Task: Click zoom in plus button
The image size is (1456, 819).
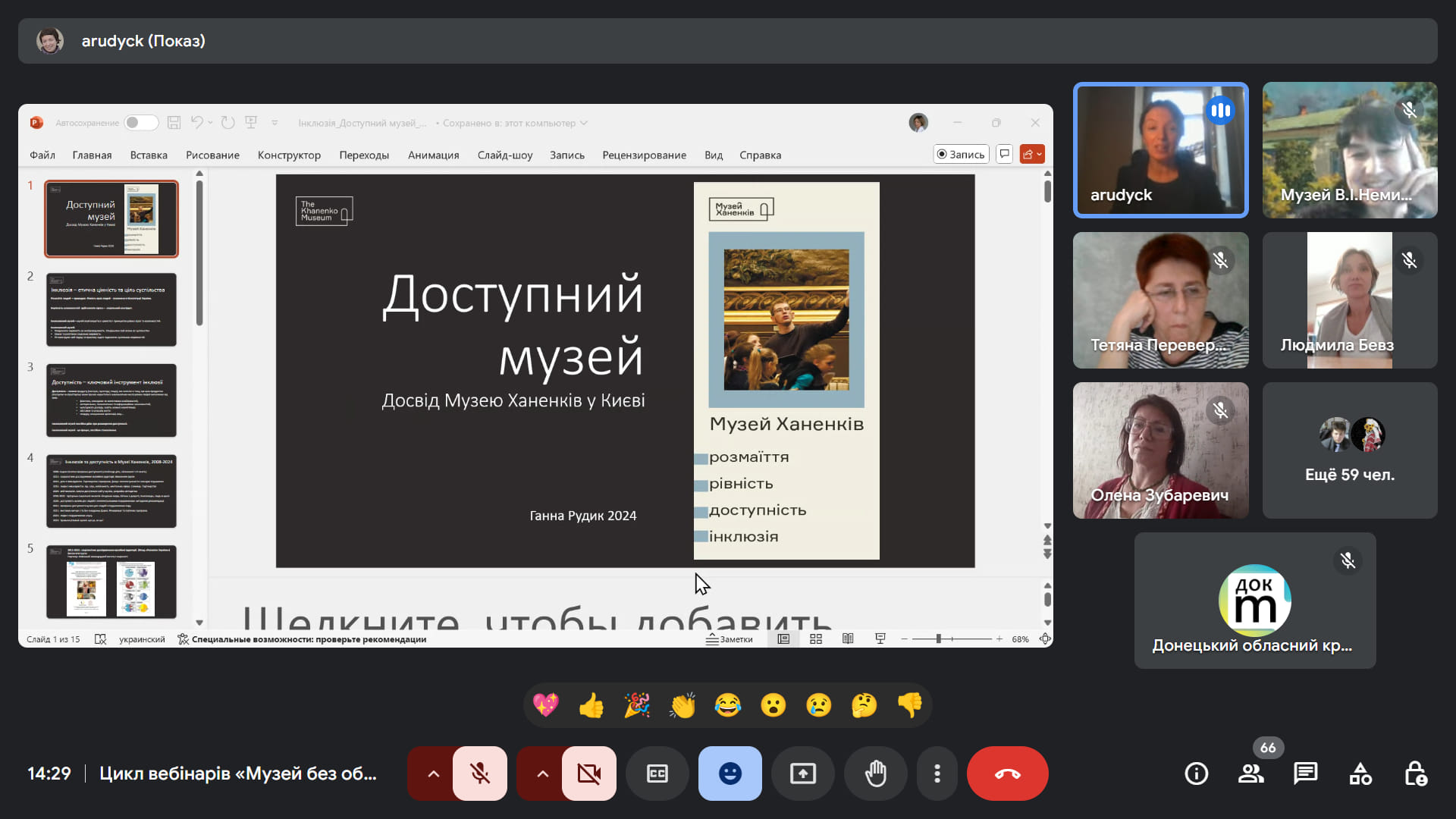Action: pos(999,639)
